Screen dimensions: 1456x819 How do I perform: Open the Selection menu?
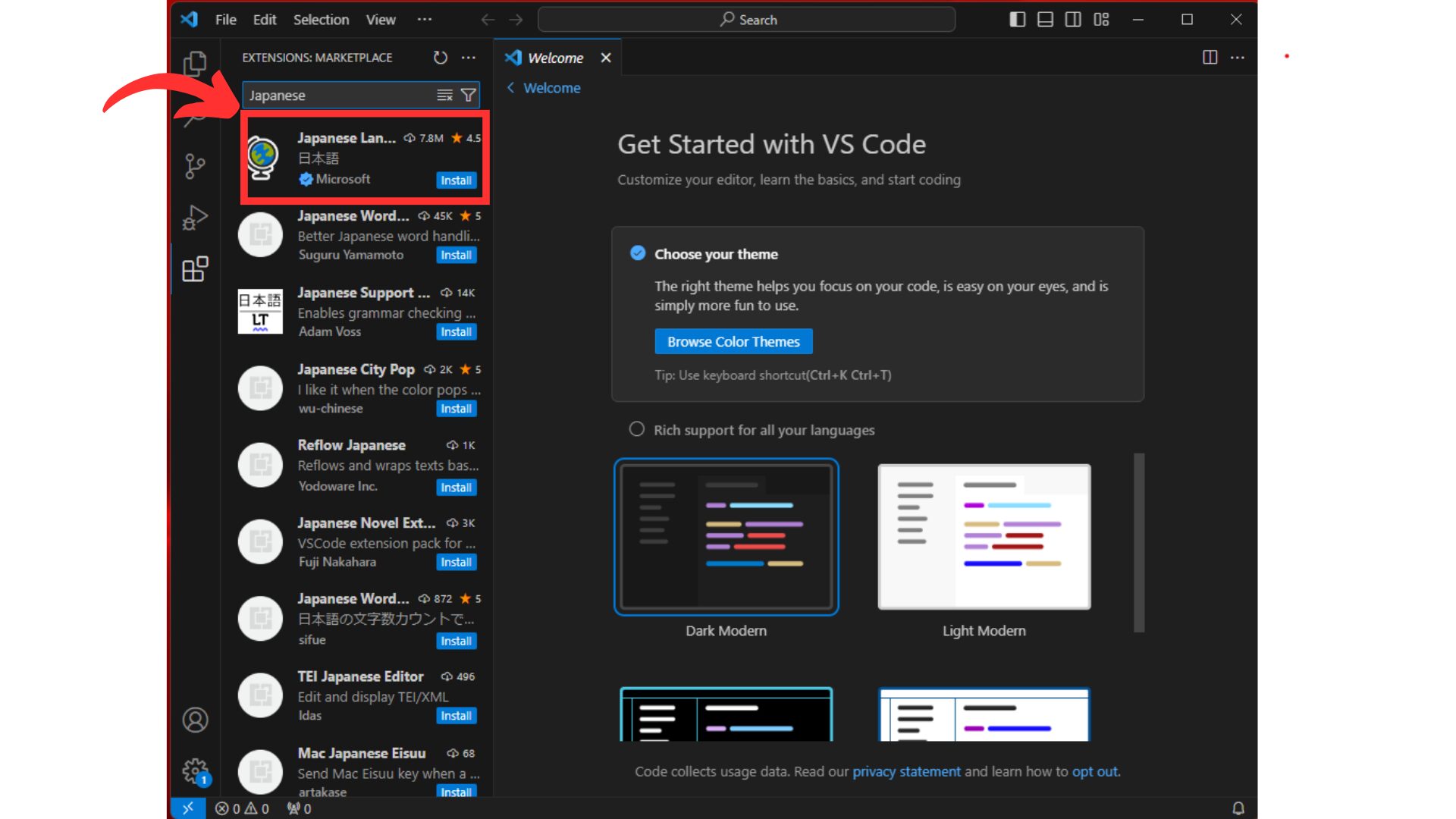pyautogui.click(x=321, y=19)
